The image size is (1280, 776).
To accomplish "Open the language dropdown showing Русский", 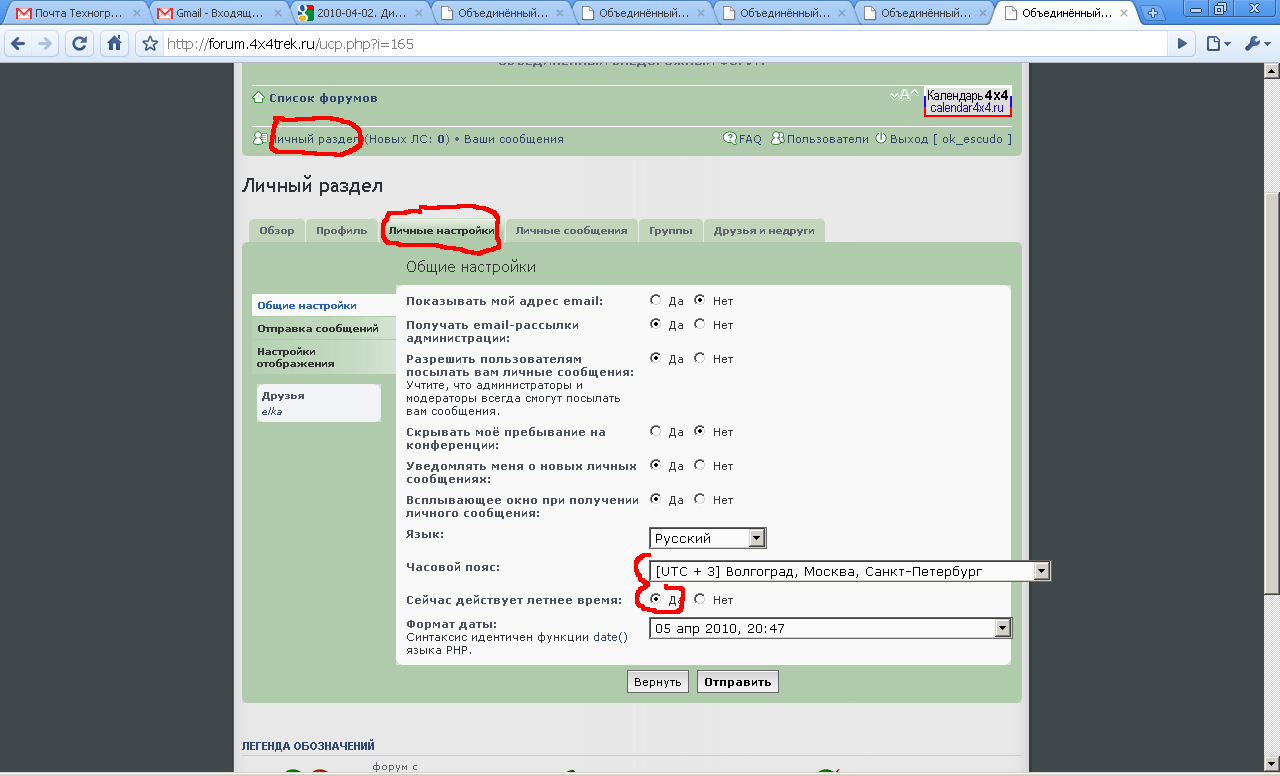I will 707,538.
